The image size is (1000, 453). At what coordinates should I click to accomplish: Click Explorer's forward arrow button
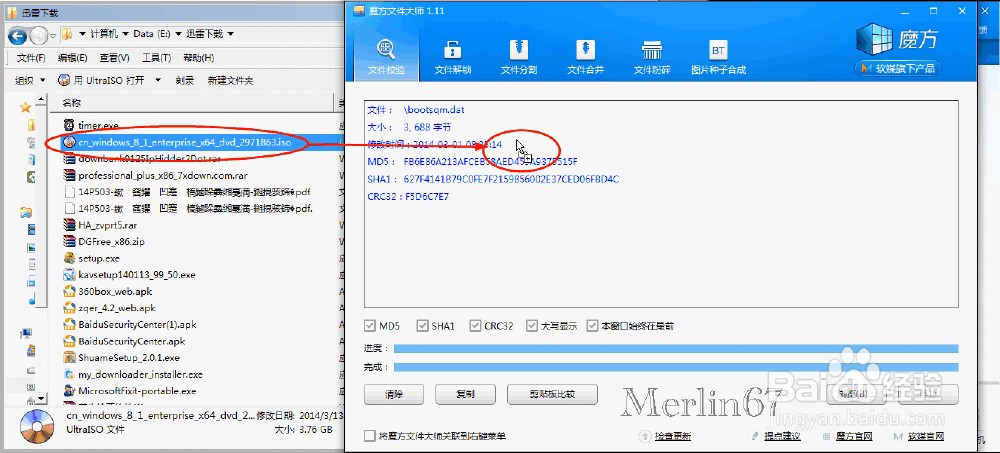[x=38, y=35]
